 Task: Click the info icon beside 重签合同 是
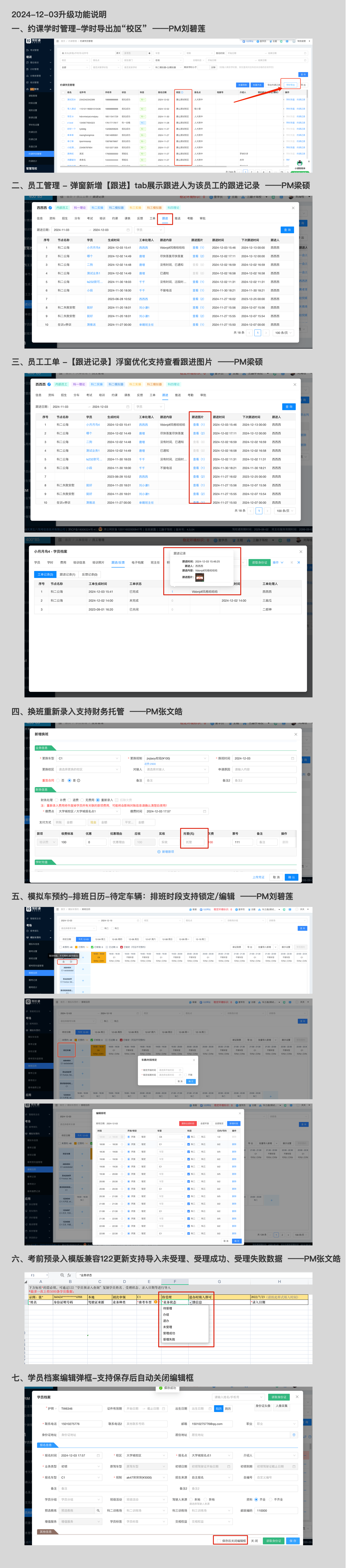(x=79, y=780)
